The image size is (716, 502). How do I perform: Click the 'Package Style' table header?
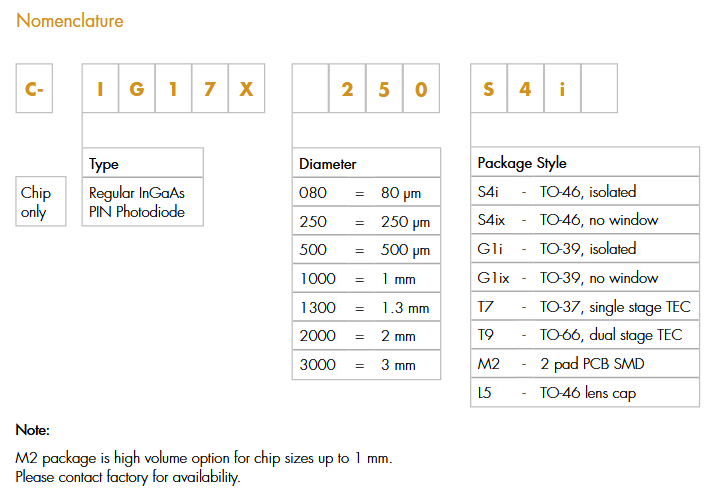point(584,163)
